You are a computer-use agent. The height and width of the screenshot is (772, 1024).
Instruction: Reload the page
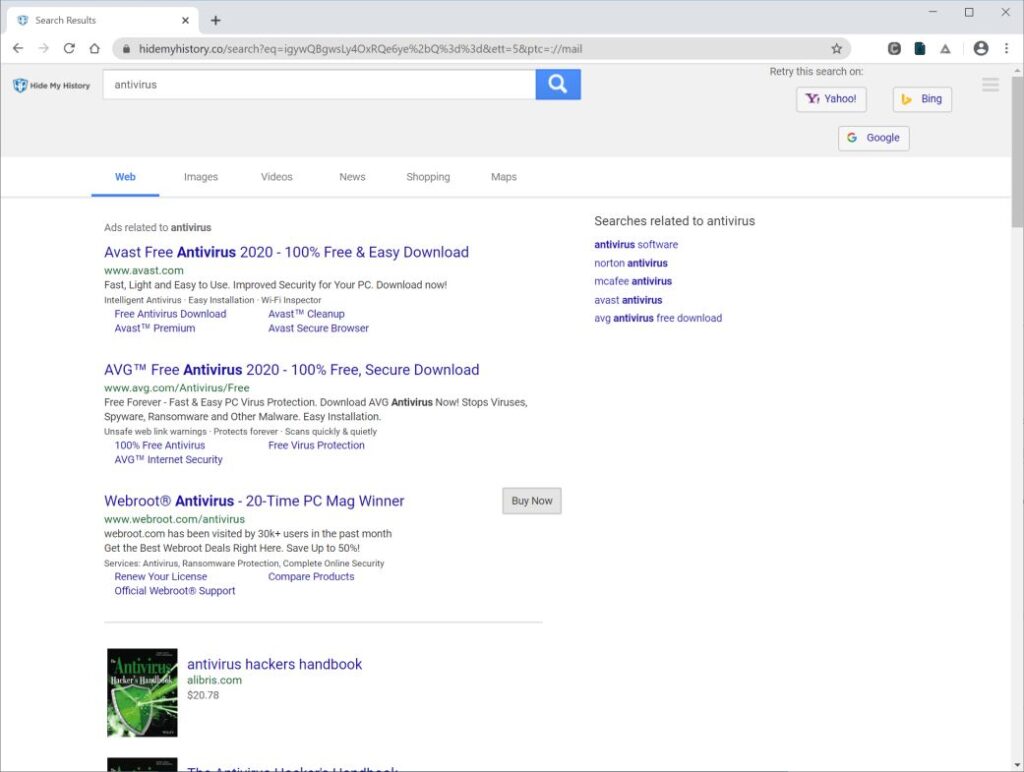69,48
